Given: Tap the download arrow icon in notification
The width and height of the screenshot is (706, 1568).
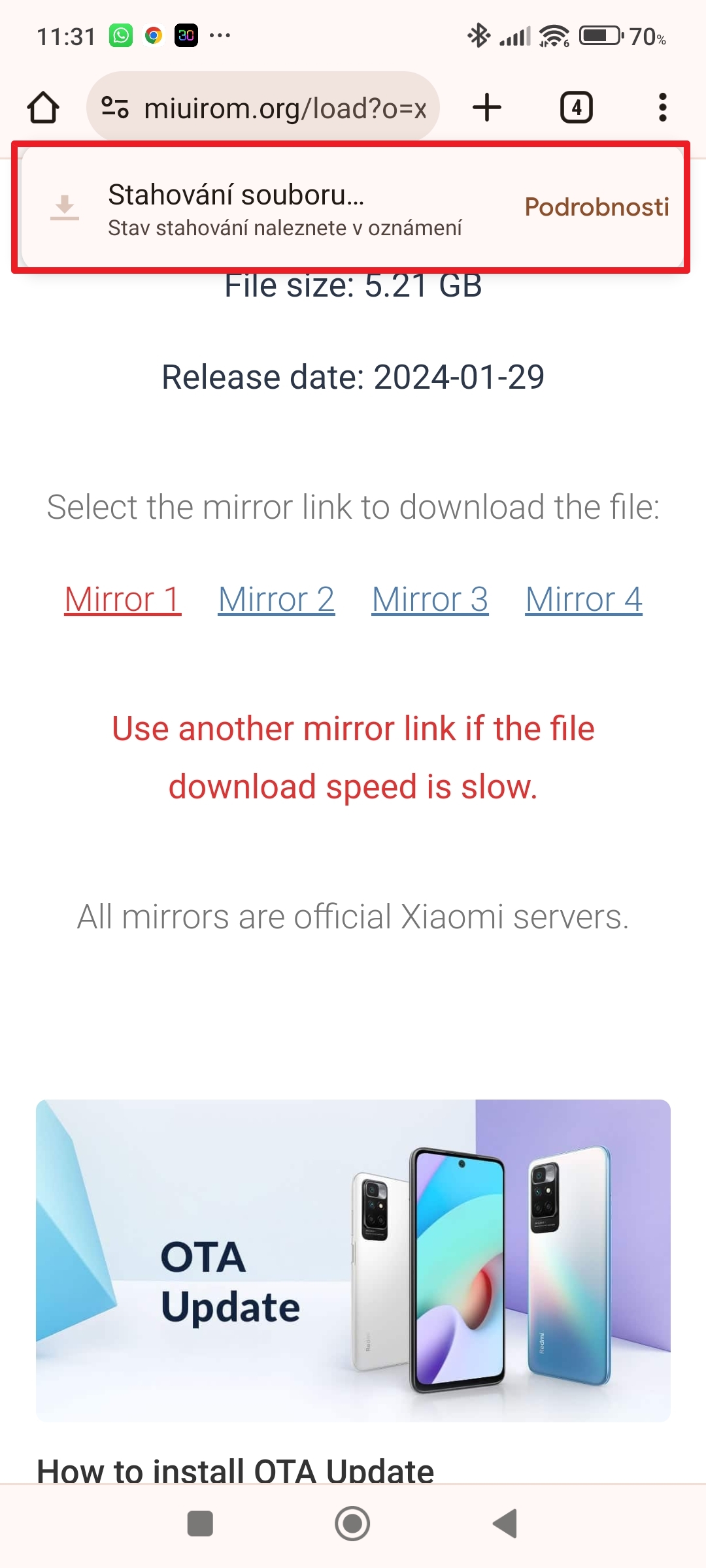Looking at the screenshot, I should pos(65,208).
